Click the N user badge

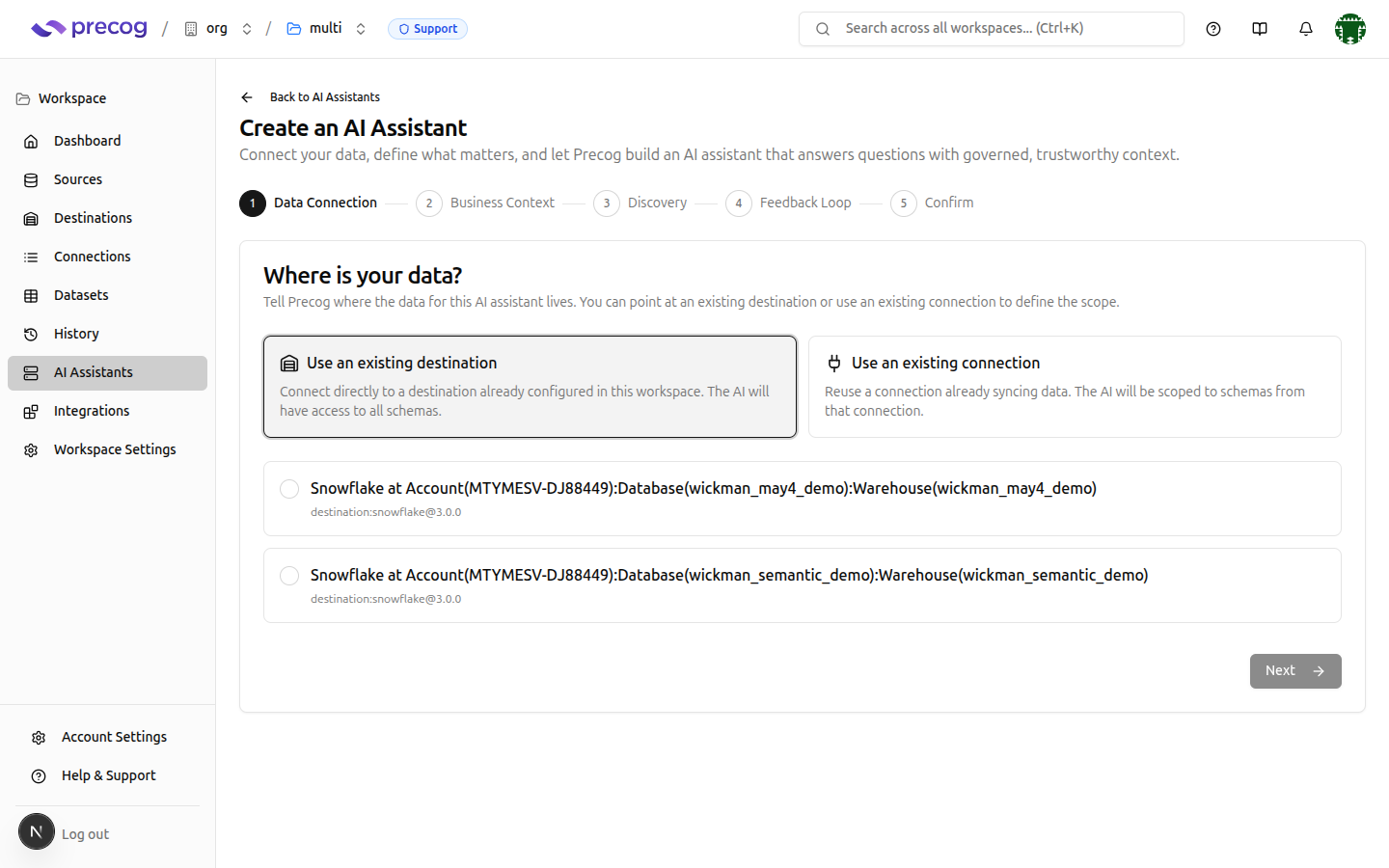(x=37, y=831)
